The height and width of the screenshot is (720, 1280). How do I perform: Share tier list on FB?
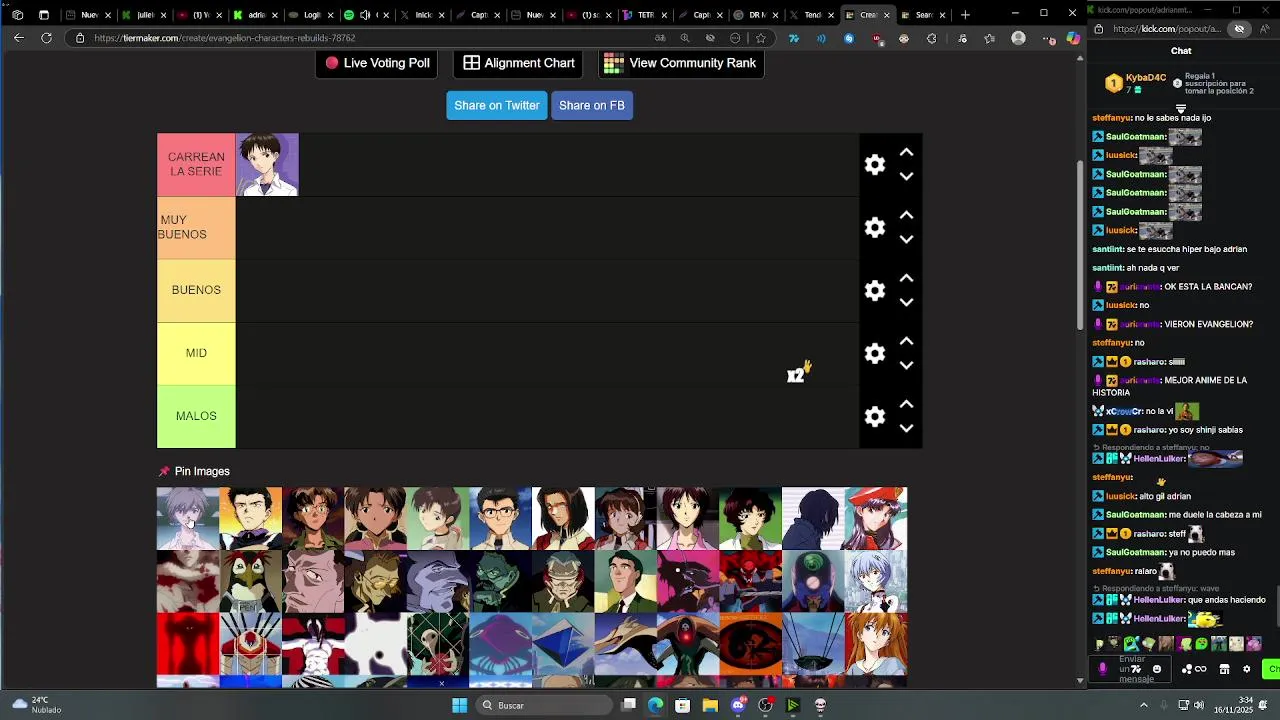(x=592, y=105)
